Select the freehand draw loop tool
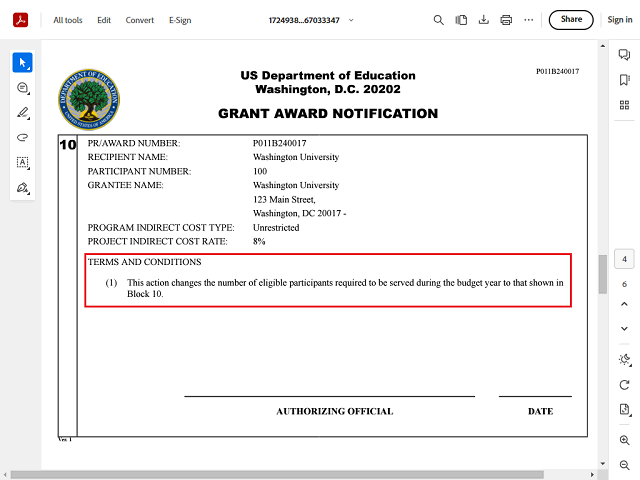The height and width of the screenshot is (480, 640). pos(22,137)
